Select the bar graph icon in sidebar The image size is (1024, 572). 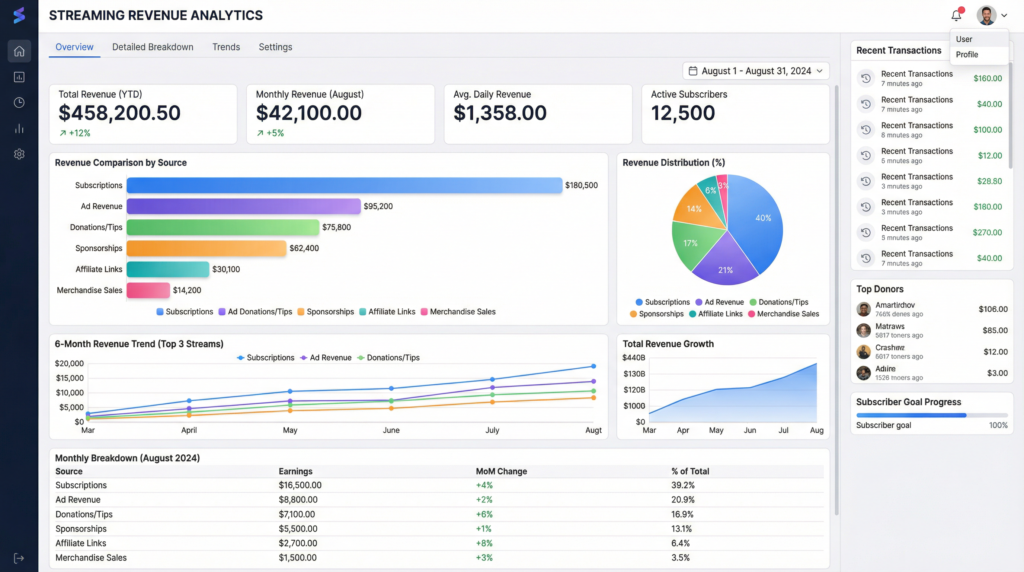pyautogui.click(x=19, y=128)
